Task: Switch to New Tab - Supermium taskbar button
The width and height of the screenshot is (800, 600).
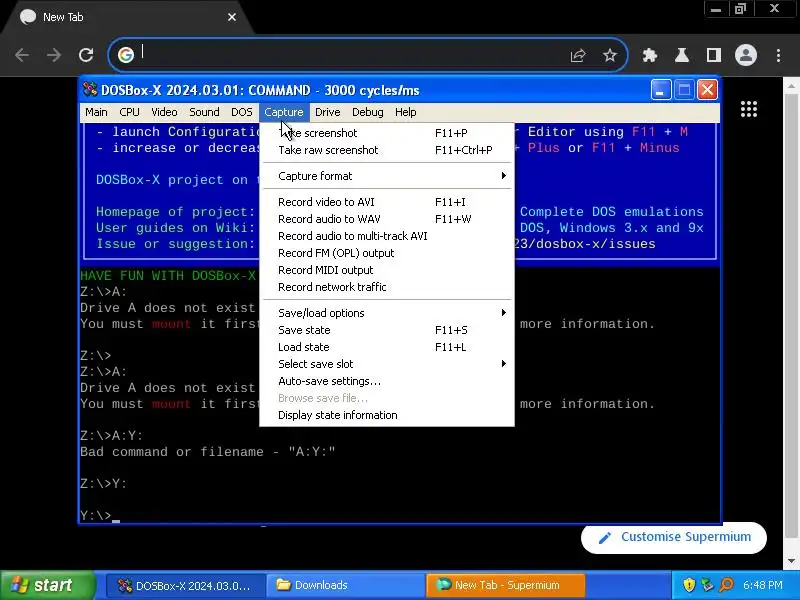Action: pos(506,585)
